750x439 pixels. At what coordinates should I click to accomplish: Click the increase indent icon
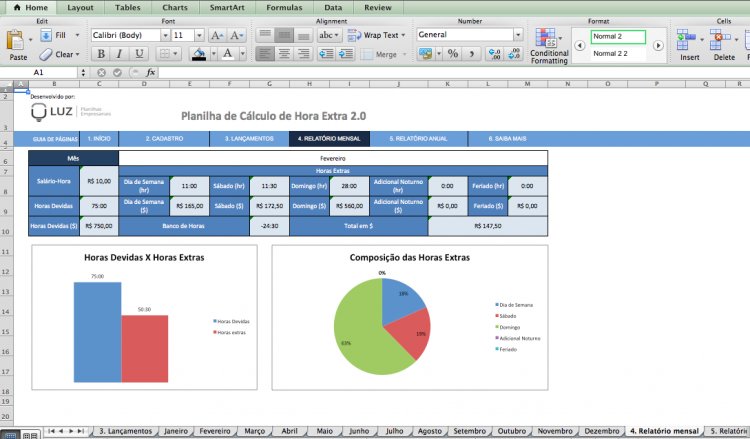pyautogui.click(x=345, y=54)
